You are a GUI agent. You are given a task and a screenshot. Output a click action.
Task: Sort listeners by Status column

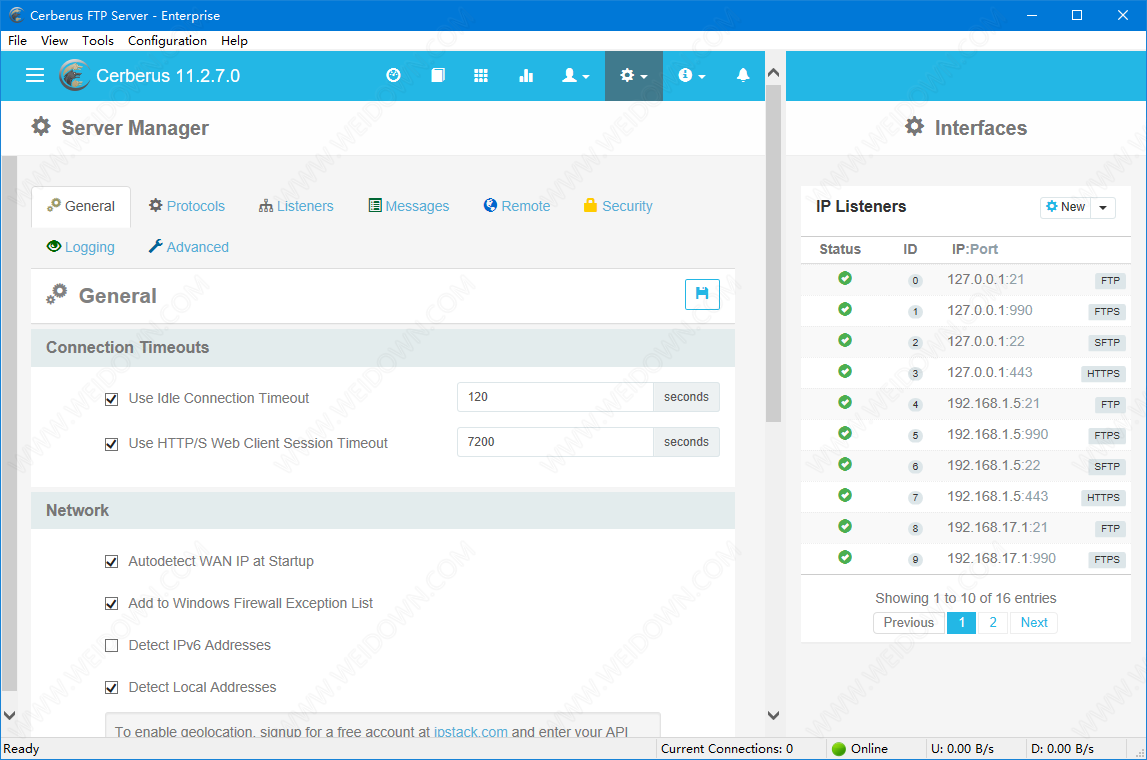click(x=840, y=249)
